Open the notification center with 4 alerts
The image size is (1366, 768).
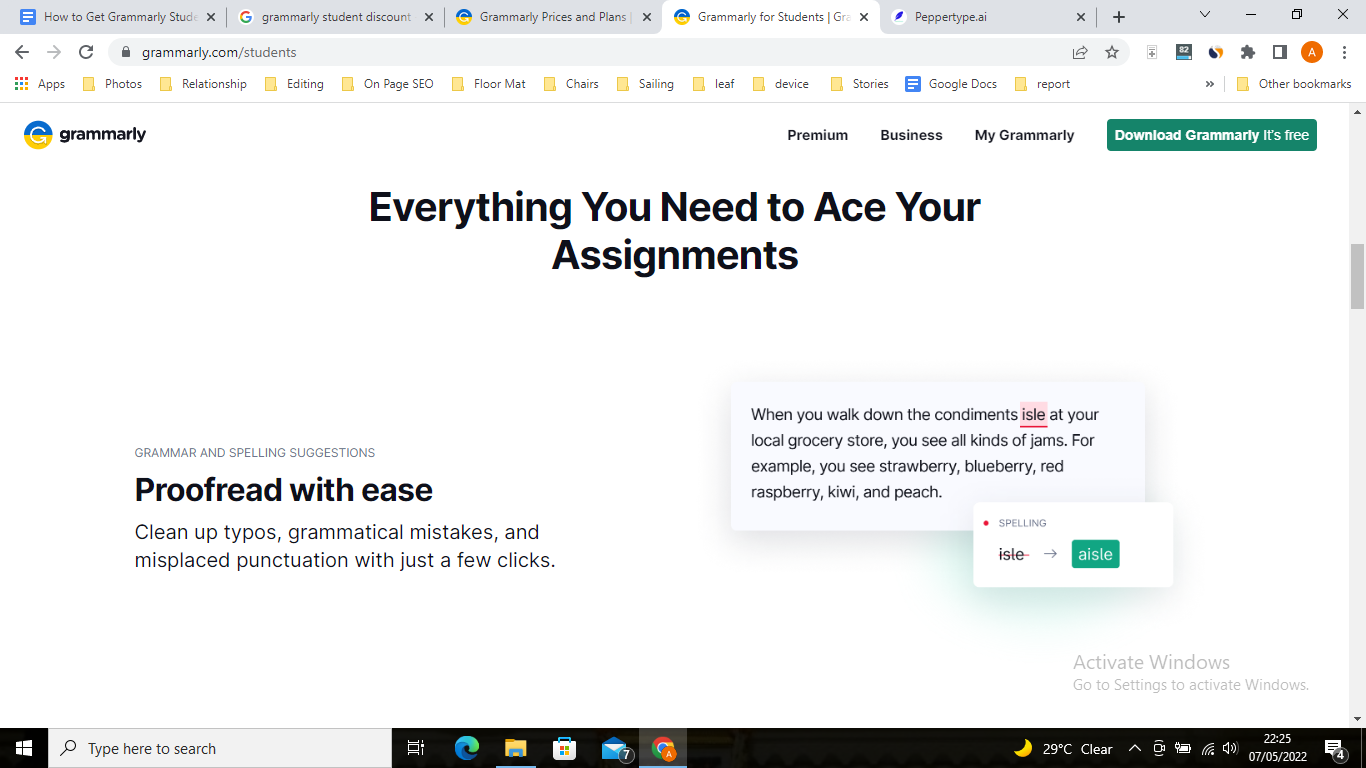tap(1334, 748)
